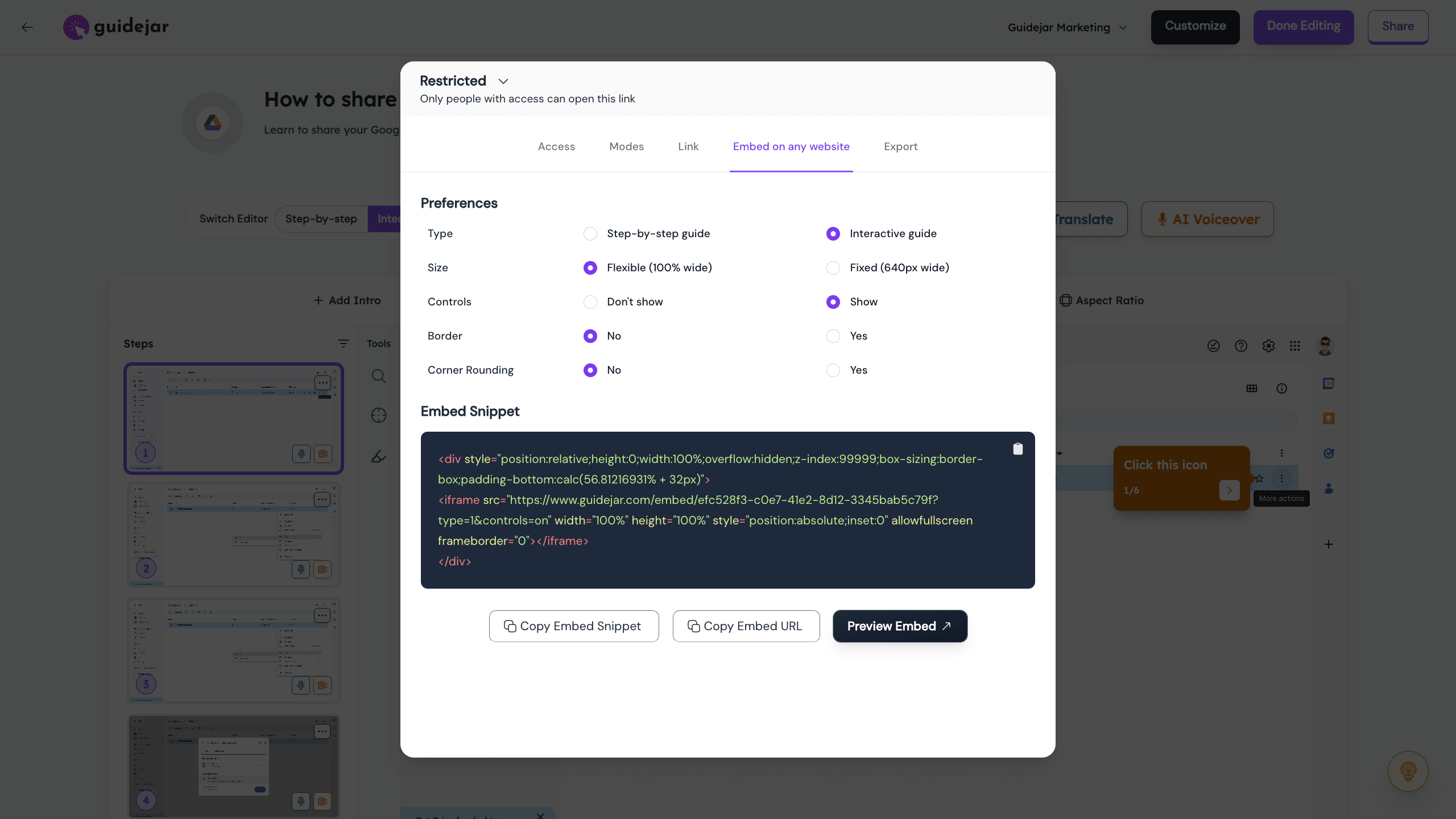
Task: Expand the Restricted access dropdown
Action: [503, 81]
